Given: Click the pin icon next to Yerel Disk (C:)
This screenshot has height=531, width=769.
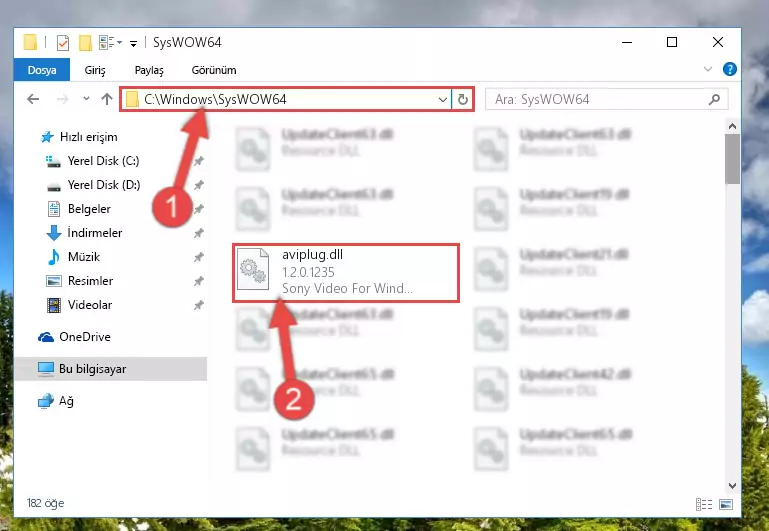Looking at the screenshot, I should 199,161.
